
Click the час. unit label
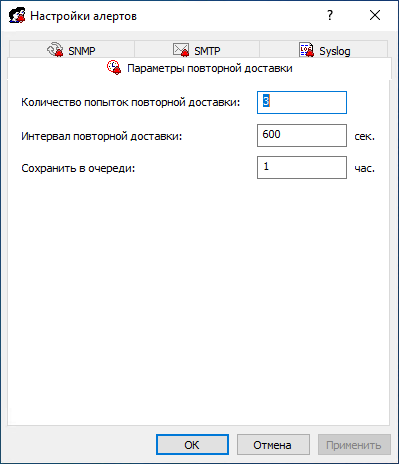pos(364,168)
